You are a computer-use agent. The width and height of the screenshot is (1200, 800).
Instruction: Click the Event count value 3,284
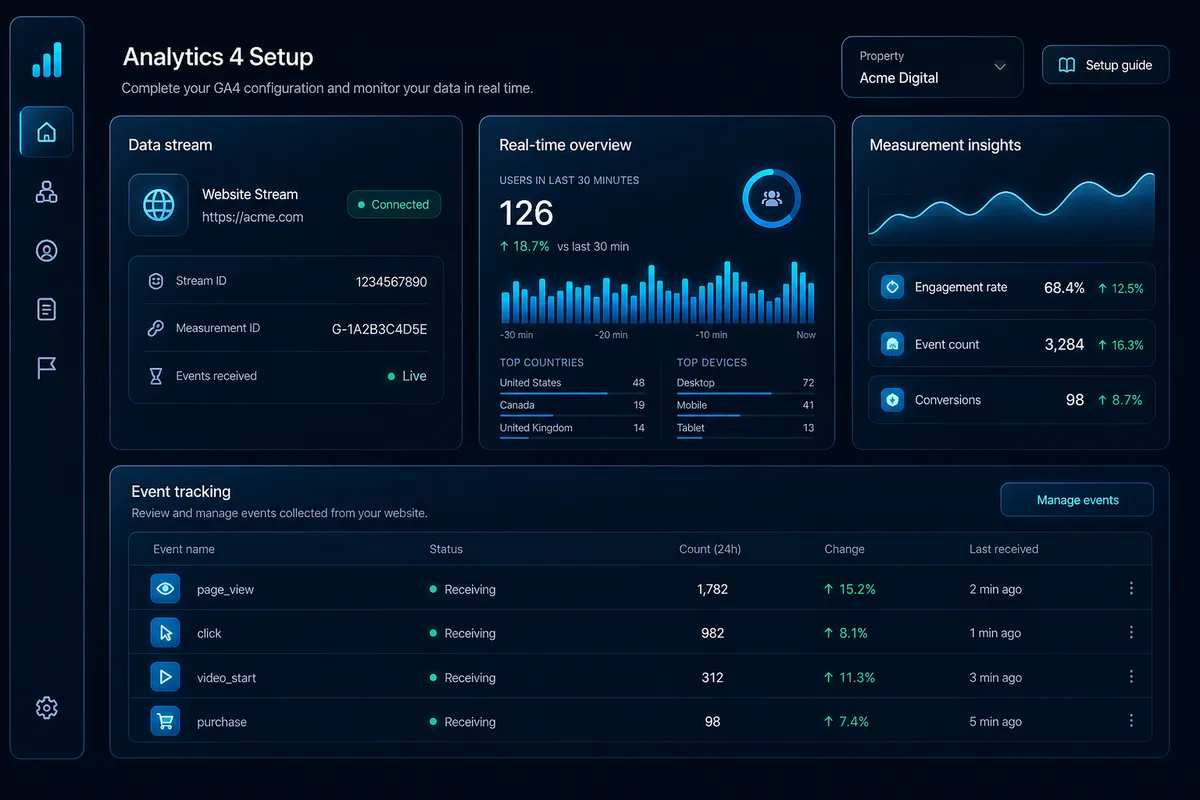pos(1064,344)
